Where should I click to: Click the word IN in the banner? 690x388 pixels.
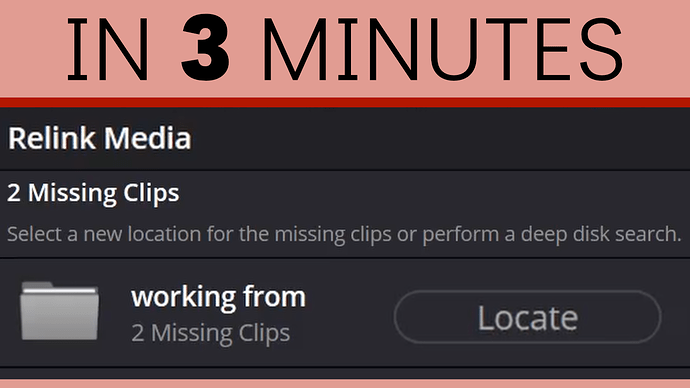[107, 49]
